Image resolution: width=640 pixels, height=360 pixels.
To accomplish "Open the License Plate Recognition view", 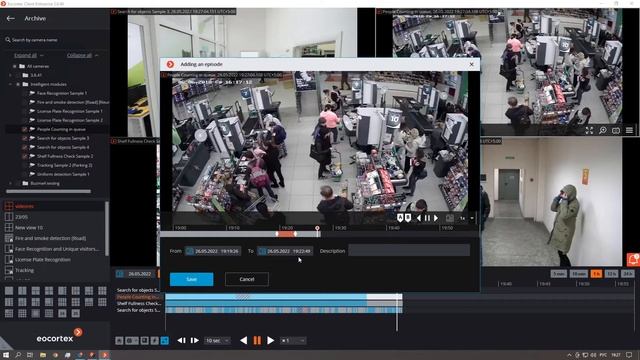I will click(x=42, y=260).
